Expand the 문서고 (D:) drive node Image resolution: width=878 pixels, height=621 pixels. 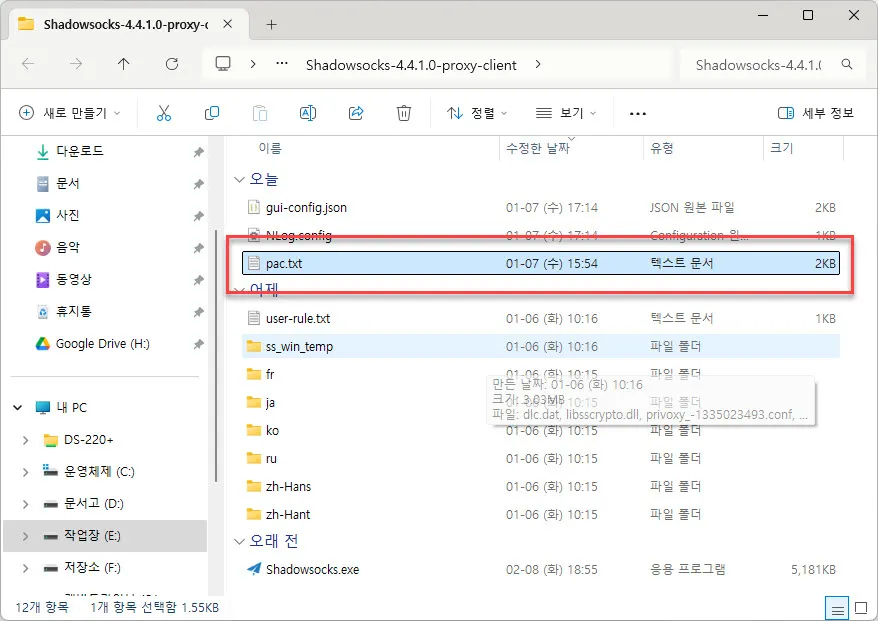[x=25, y=504]
